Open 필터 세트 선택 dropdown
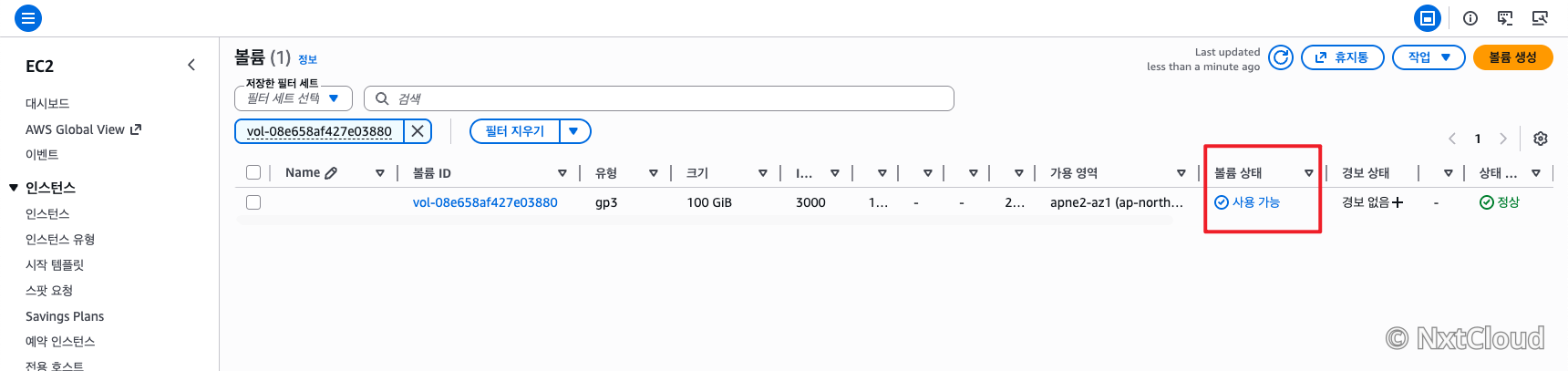The height and width of the screenshot is (371, 1568). [x=294, y=98]
